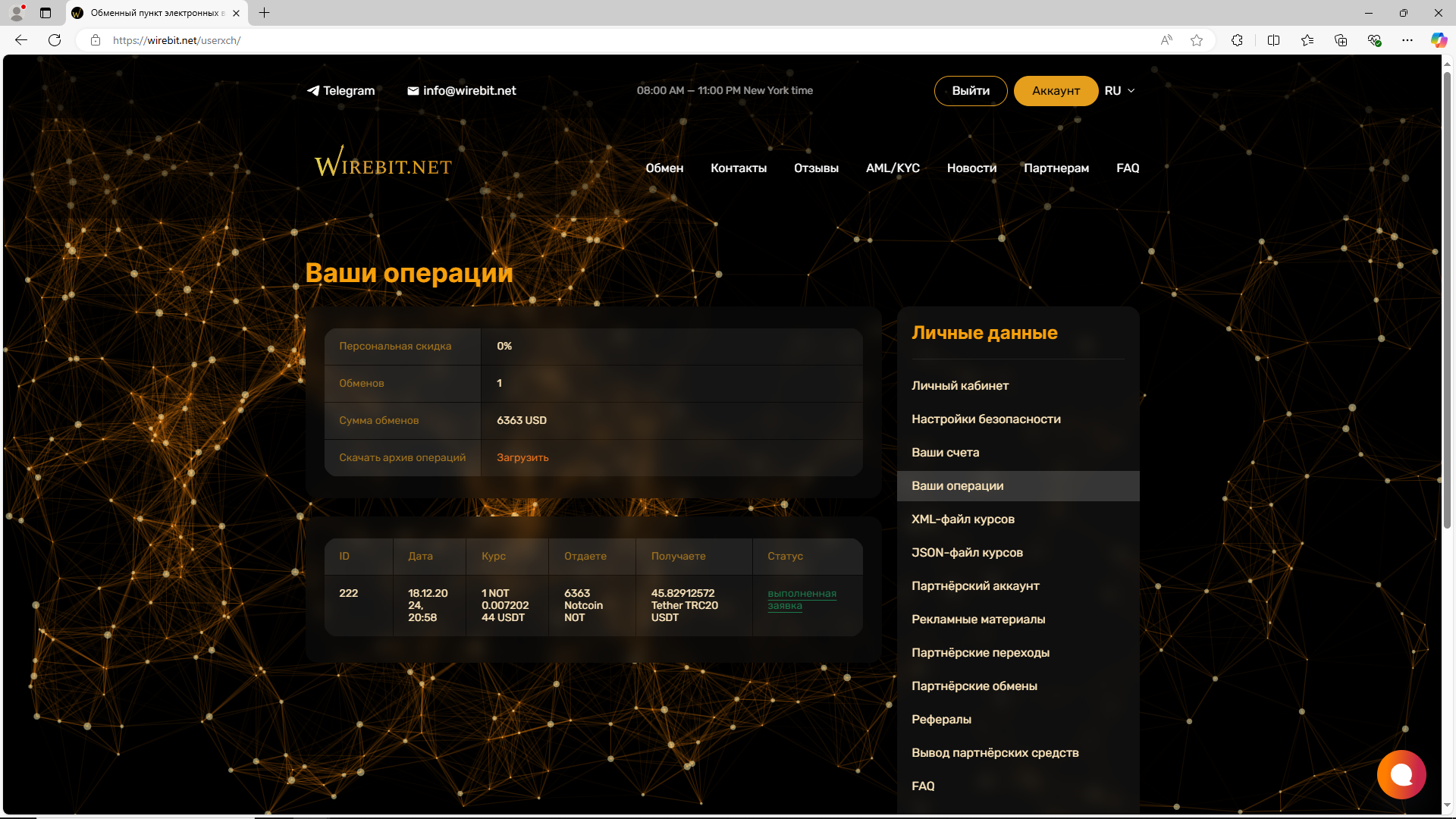1456x819 pixels.
Task: Click the operation ID 222 cell
Action: (x=359, y=605)
